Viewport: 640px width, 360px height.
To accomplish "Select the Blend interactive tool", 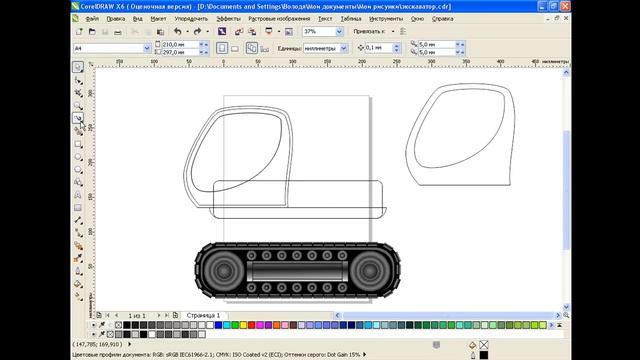I will [x=78, y=246].
